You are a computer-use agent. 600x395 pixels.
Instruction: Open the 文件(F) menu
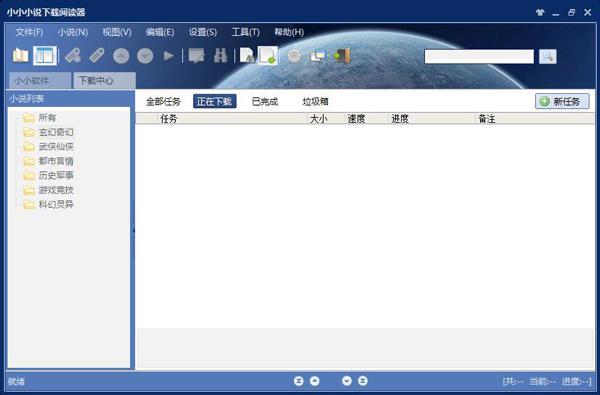coord(29,33)
